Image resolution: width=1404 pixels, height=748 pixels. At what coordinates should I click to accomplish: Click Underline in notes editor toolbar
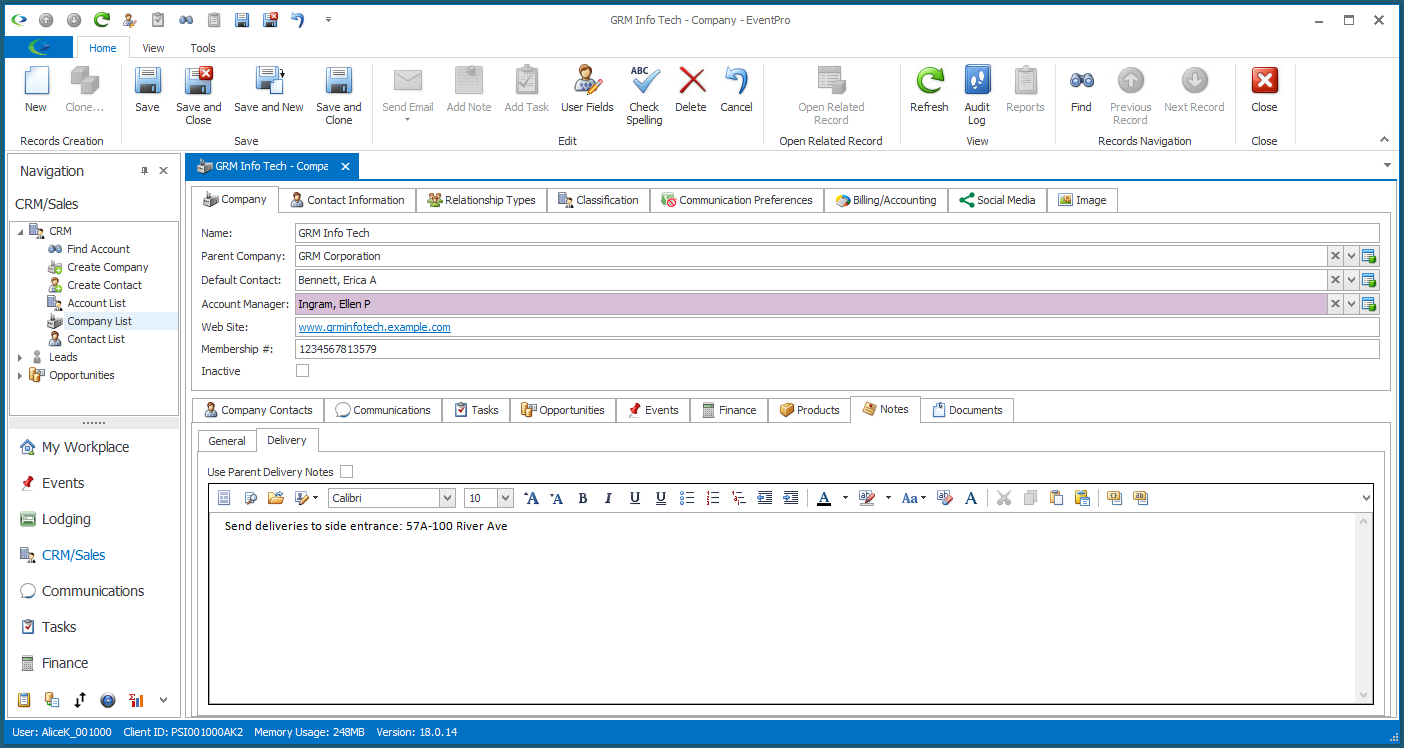click(x=634, y=498)
